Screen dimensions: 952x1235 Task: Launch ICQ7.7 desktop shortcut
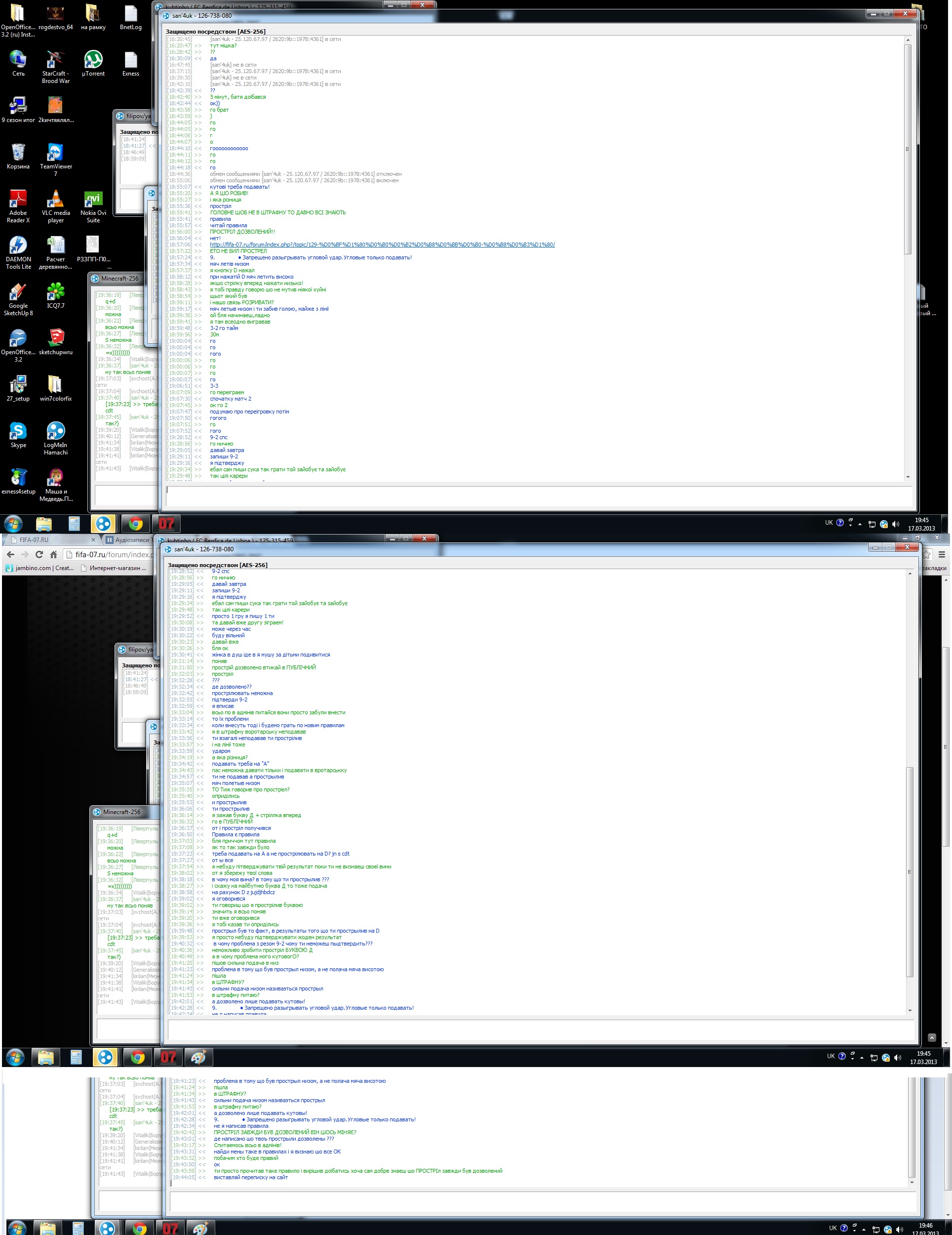coord(55,292)
